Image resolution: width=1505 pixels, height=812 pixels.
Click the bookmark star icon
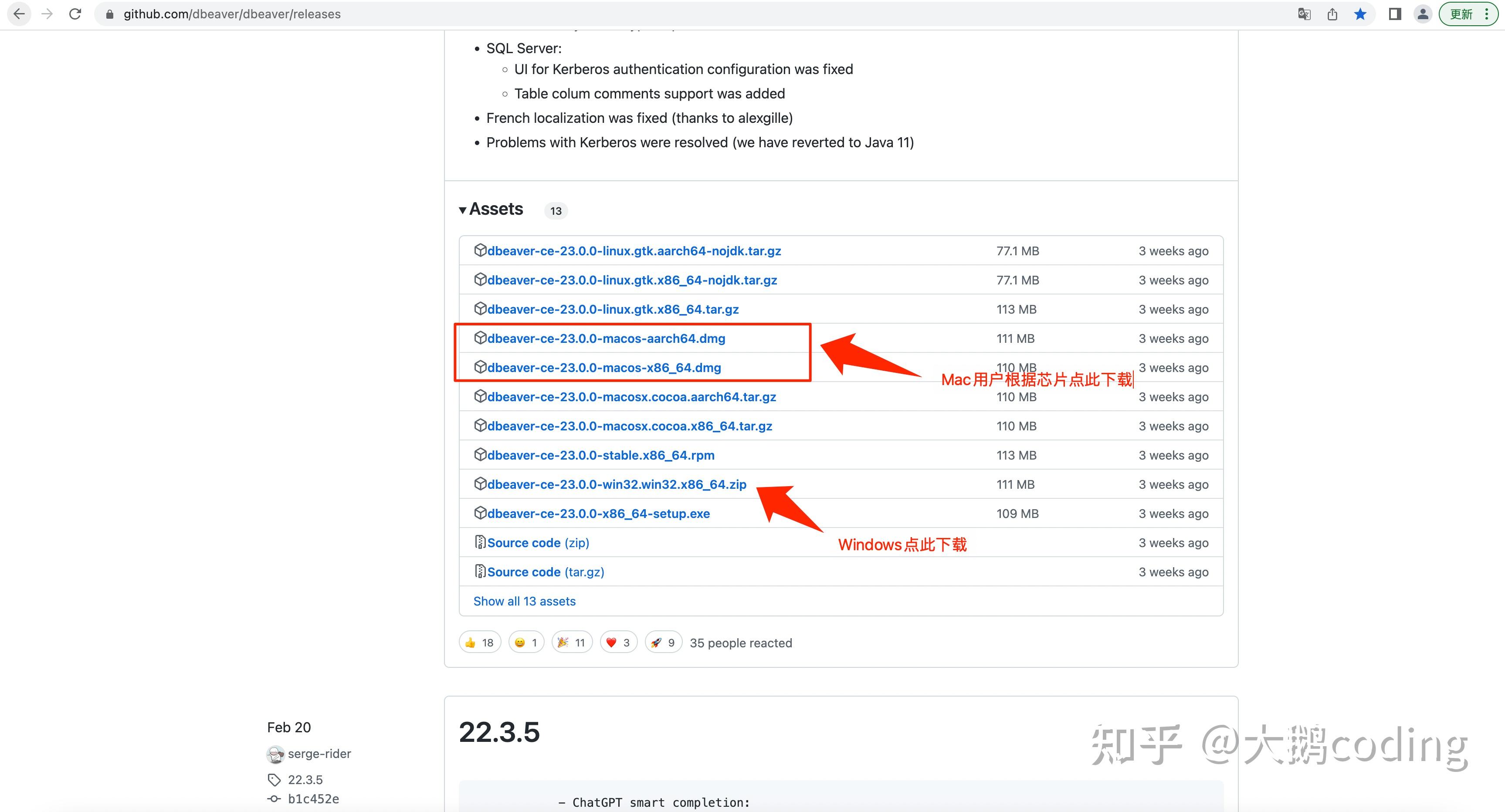click(x=1360, y=14)
